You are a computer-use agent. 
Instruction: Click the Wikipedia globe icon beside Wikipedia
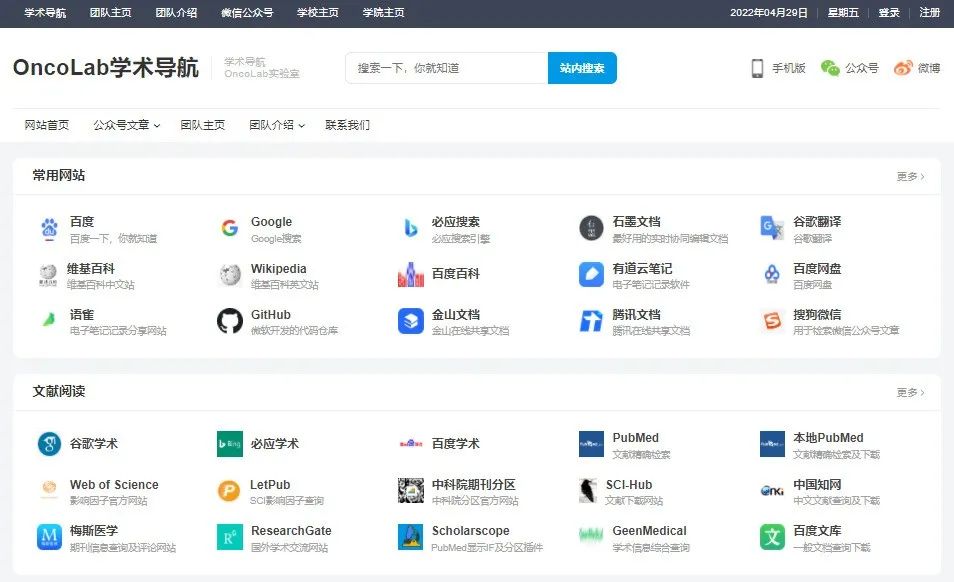(x=230, y=275)
